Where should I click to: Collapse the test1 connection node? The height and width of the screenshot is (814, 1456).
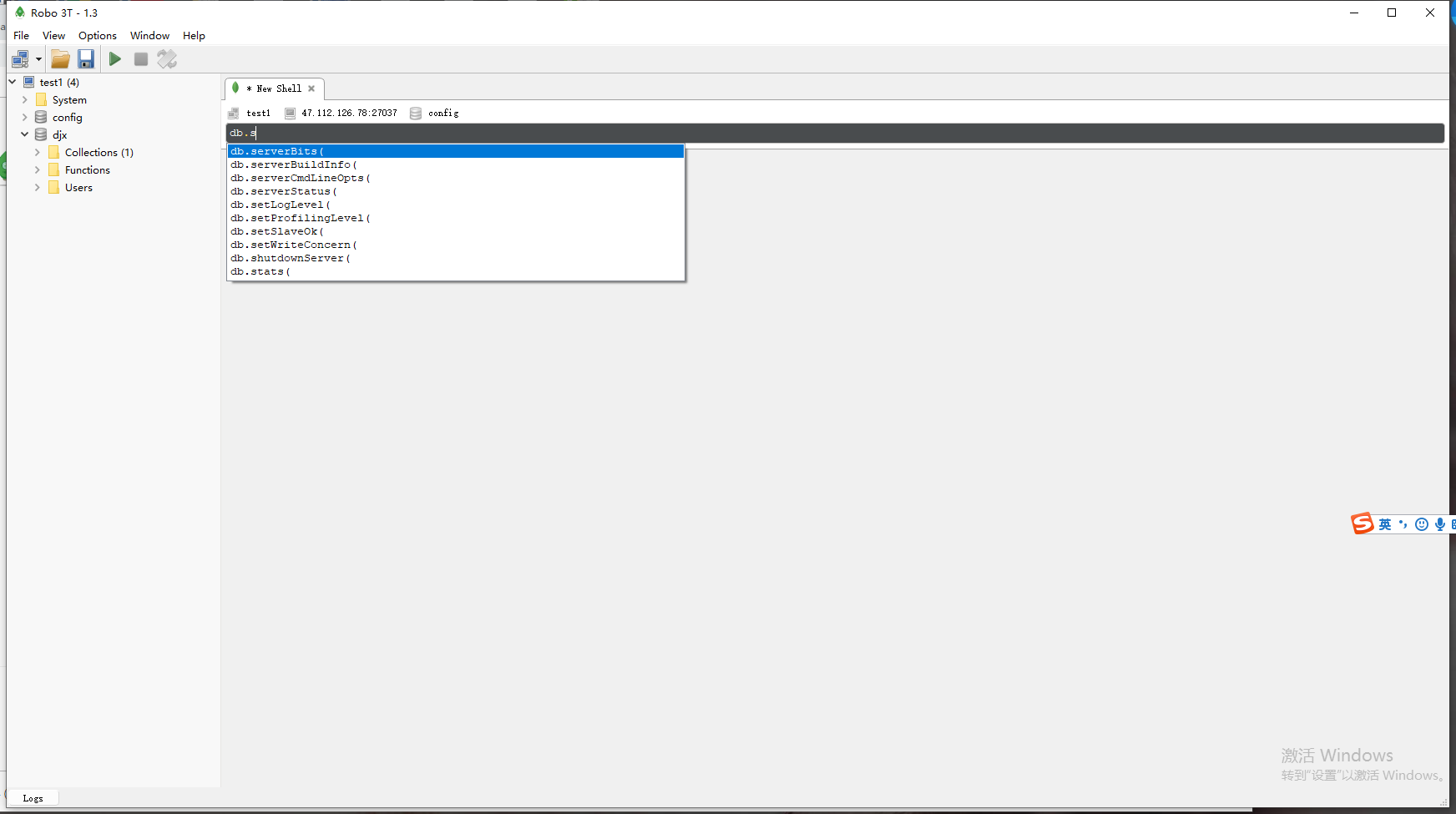(x=13, y=82)
